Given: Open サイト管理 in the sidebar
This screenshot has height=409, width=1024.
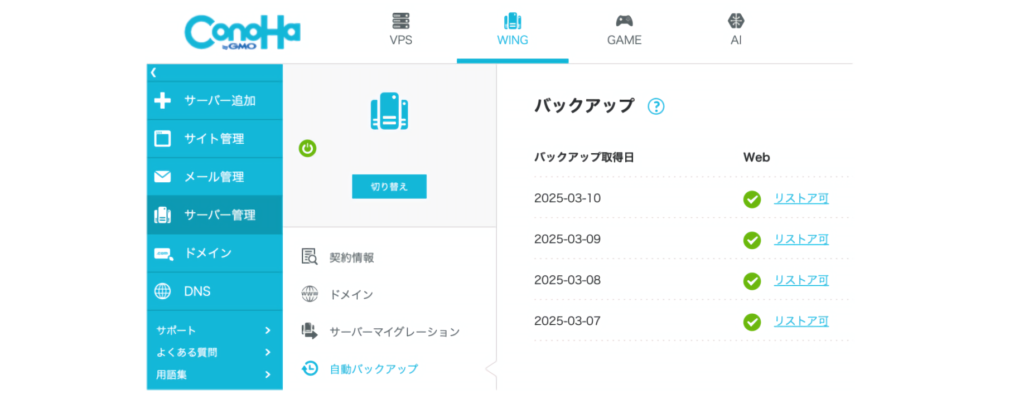Looking at the screenshot, I should tap(213, 138).
